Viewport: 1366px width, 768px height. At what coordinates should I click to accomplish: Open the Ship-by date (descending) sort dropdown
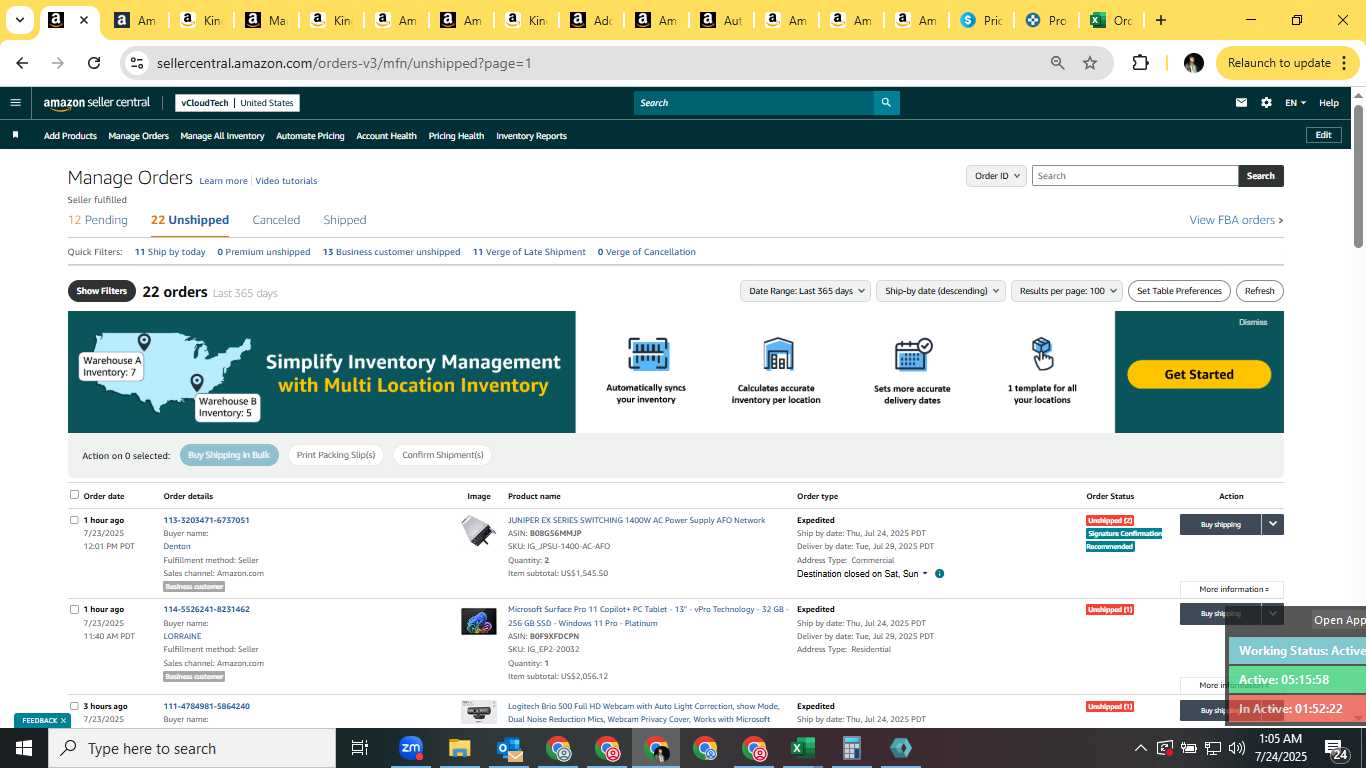coord(941,291)
